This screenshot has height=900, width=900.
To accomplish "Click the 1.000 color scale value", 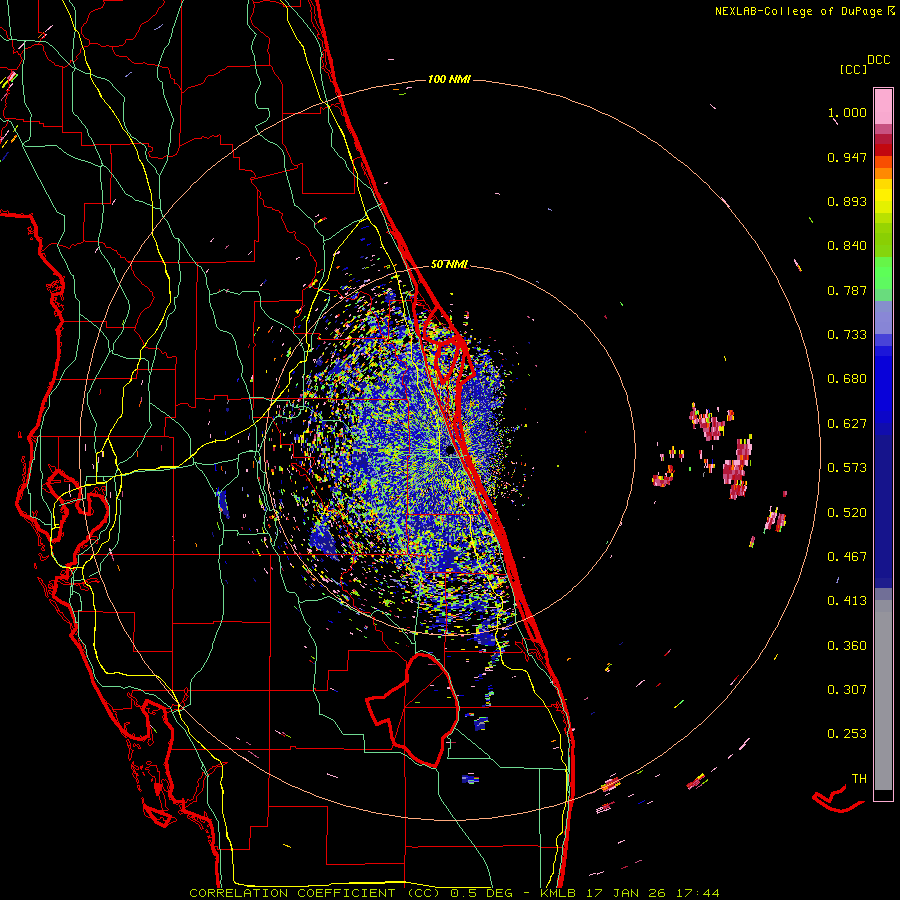I will pyautogui.click(x=847, y=112).
